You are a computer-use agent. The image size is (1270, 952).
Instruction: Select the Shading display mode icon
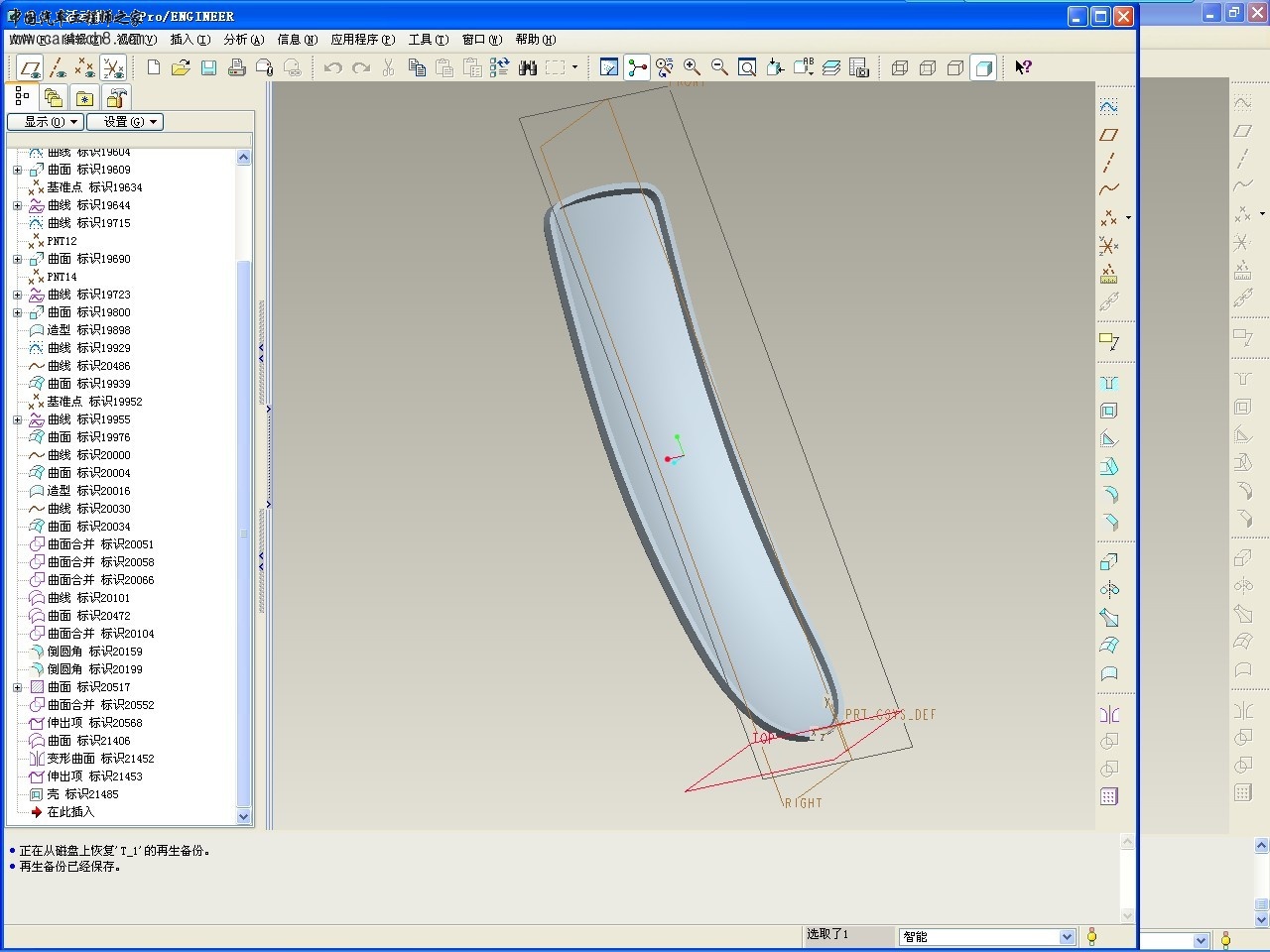coord(983,67)
